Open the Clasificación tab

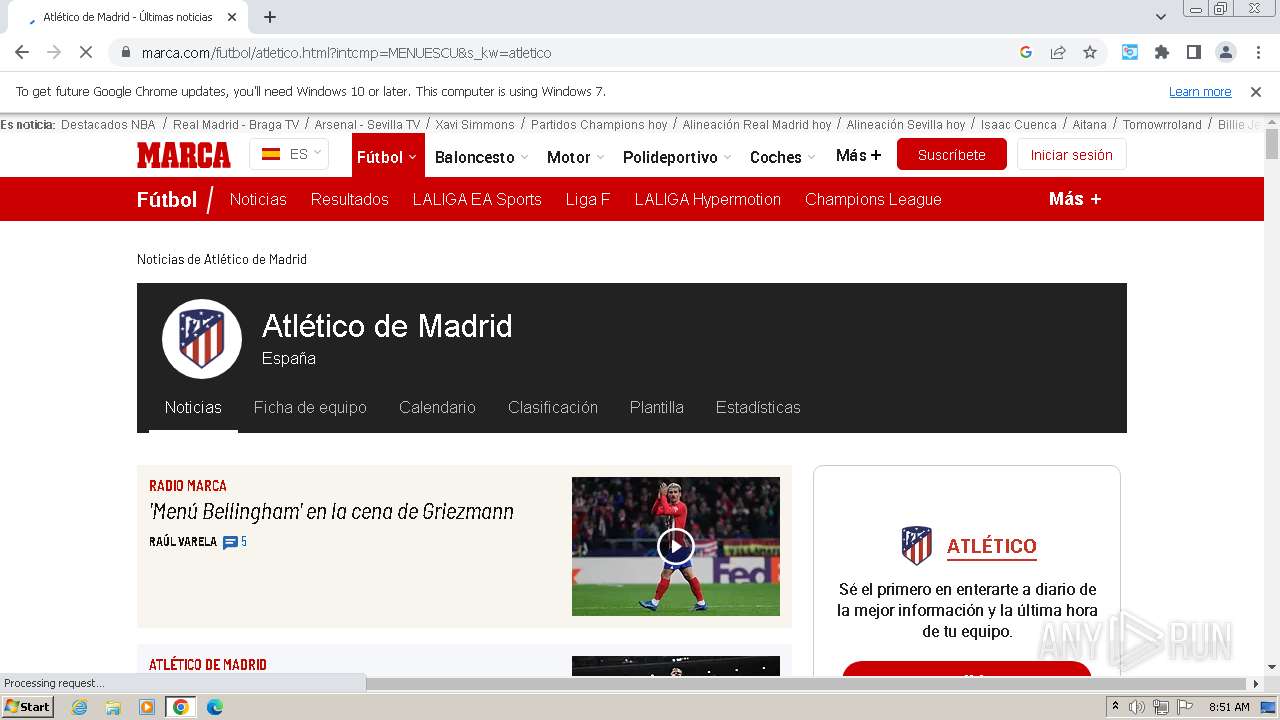point(553,407)
